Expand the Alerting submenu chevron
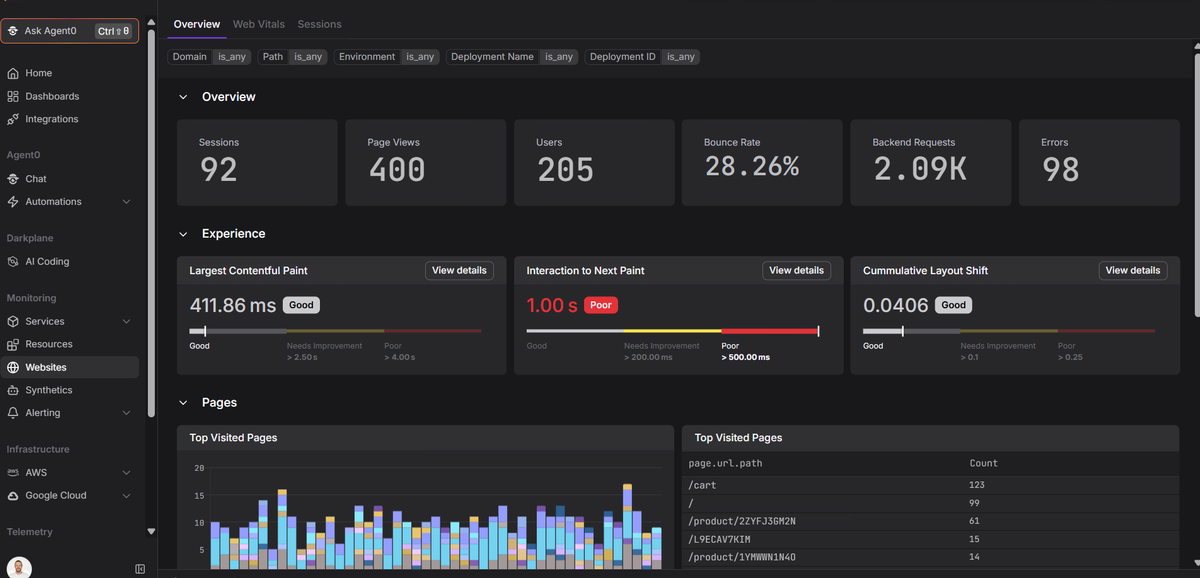Screen dimensions: 1200x578 (x=126, y=413)
